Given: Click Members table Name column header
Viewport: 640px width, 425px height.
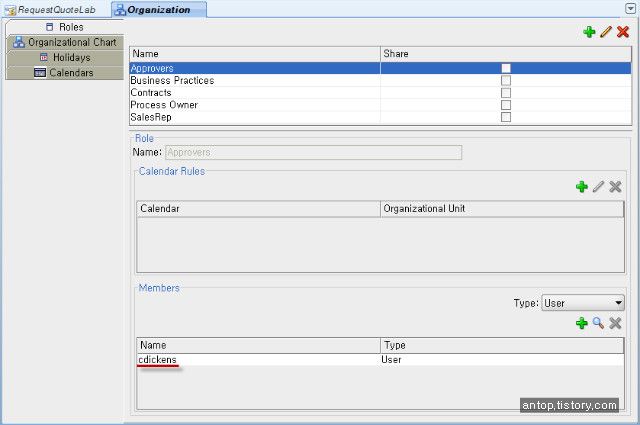Looking at the screenshot, I should pos(258,345).
